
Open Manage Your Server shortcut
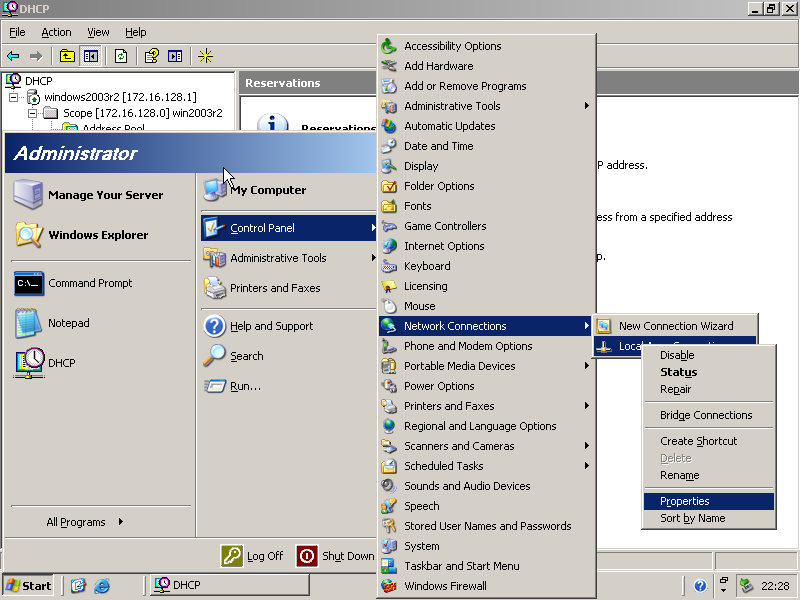click(104, 195)
